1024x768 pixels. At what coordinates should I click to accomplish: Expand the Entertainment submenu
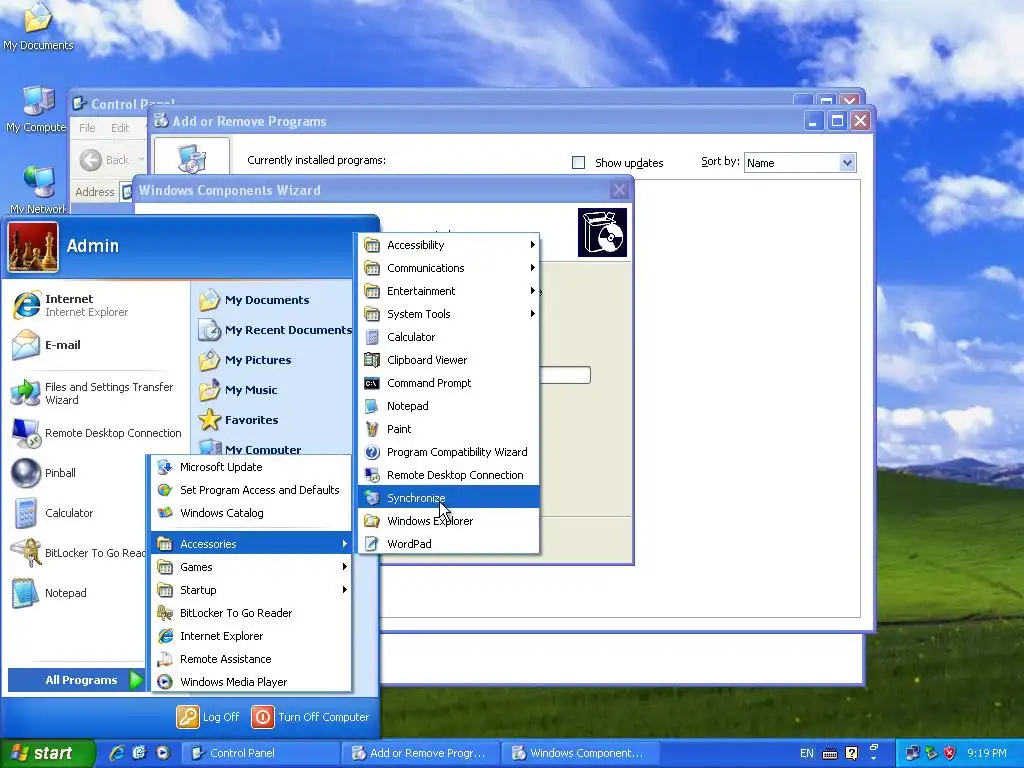449,291
